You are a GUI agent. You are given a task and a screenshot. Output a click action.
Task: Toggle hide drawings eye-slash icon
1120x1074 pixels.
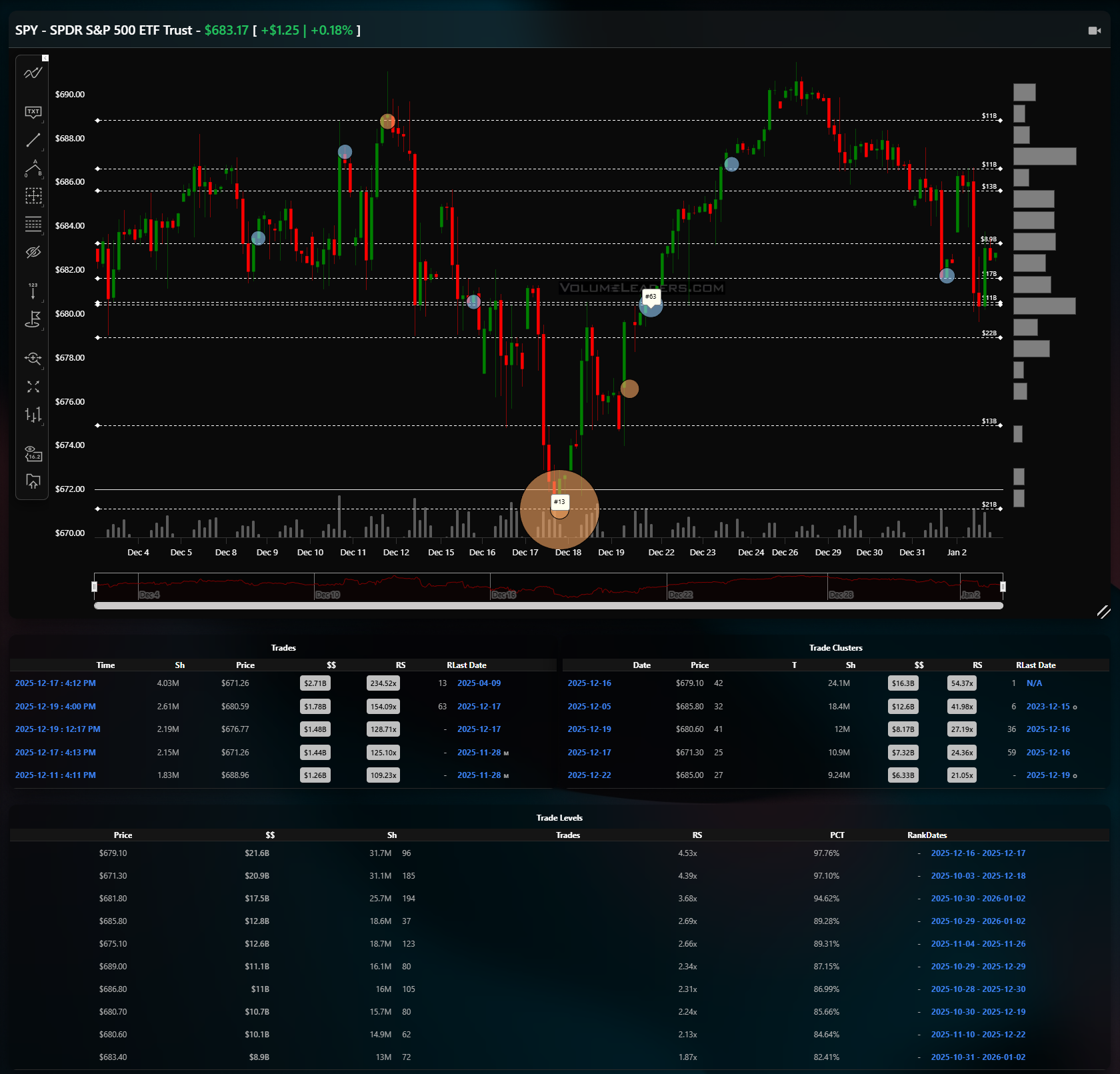point(33,252)
